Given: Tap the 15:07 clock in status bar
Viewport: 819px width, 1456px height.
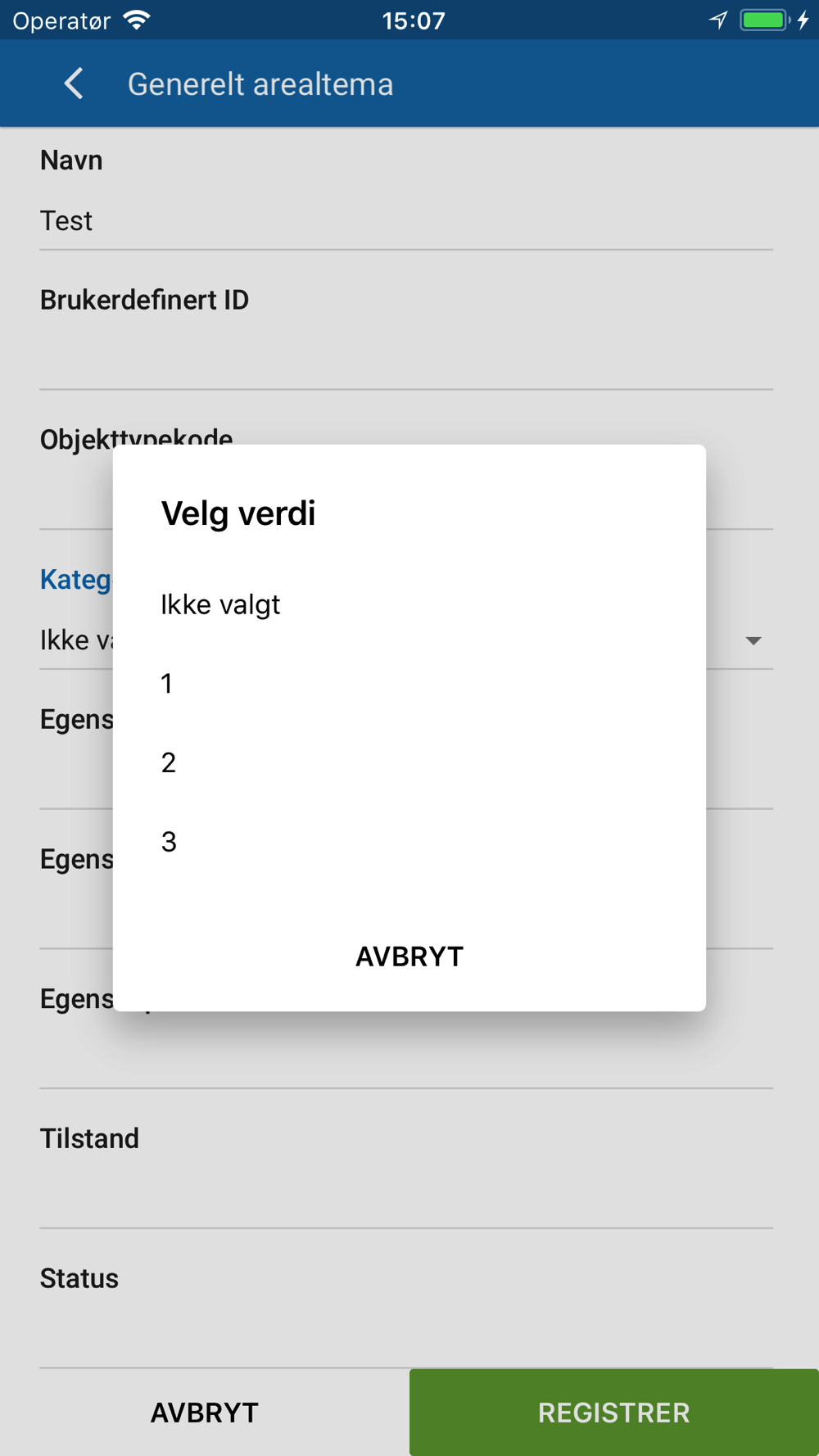Looking at the screenshot, I should coord(414,20).
